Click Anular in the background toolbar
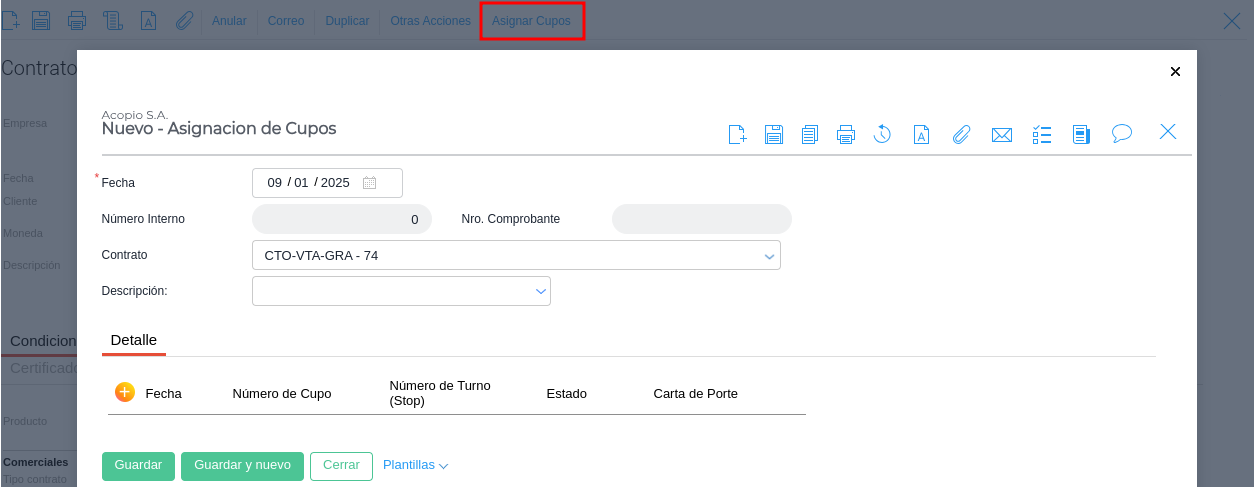Viewport: 1254px width, 487px height. coord(229,21)
